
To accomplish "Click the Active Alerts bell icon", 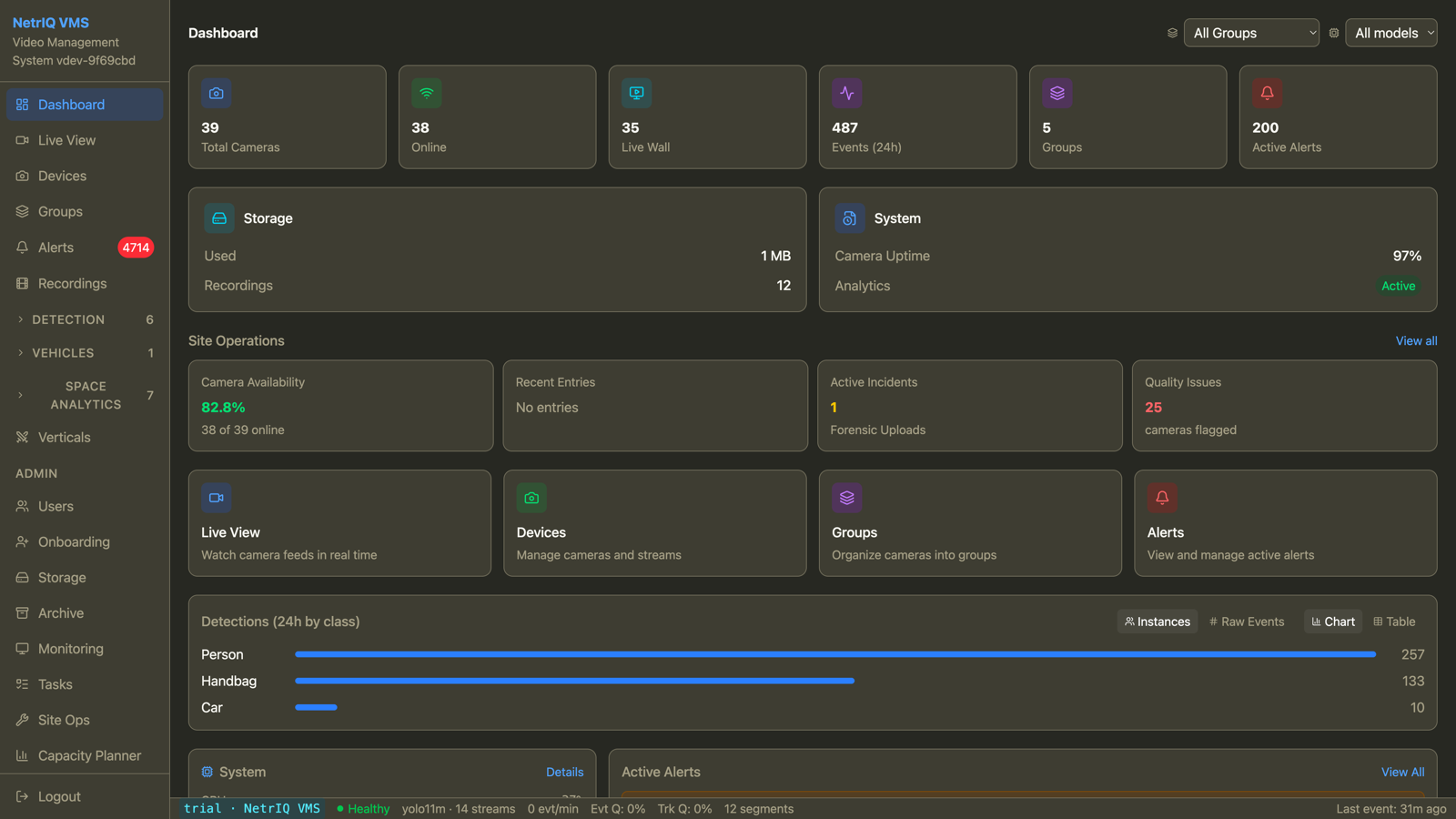I will 1268,93.
